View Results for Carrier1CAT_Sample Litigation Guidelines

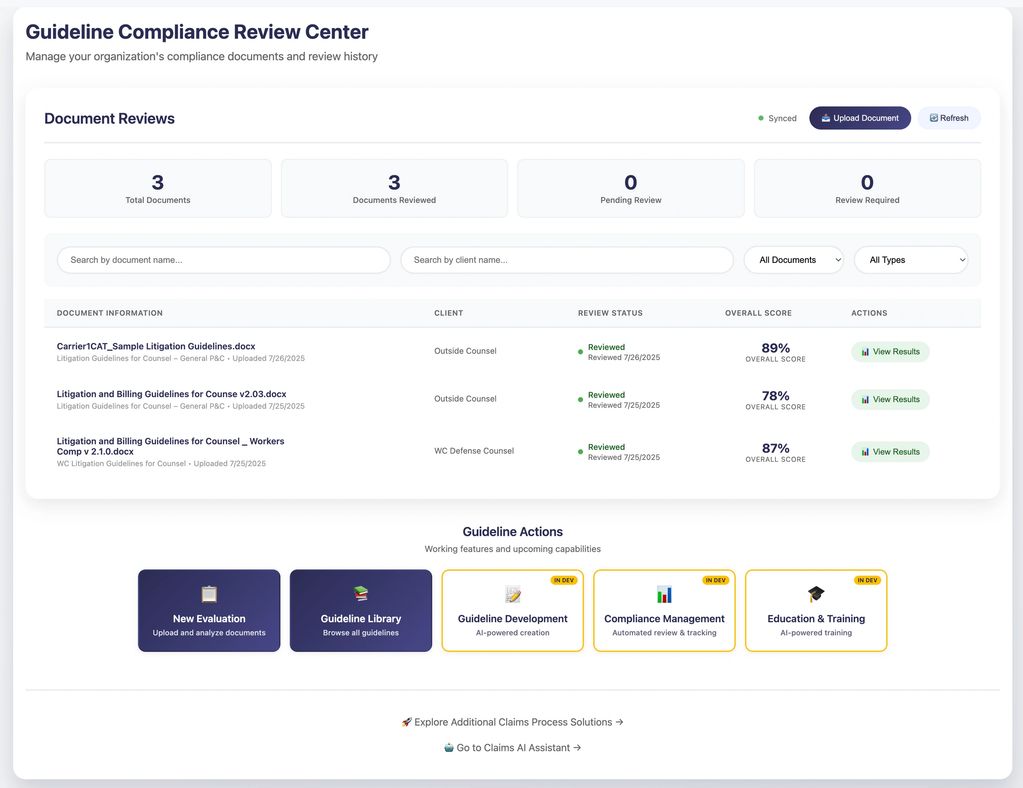pyautogui.click(x=890, y=352)
